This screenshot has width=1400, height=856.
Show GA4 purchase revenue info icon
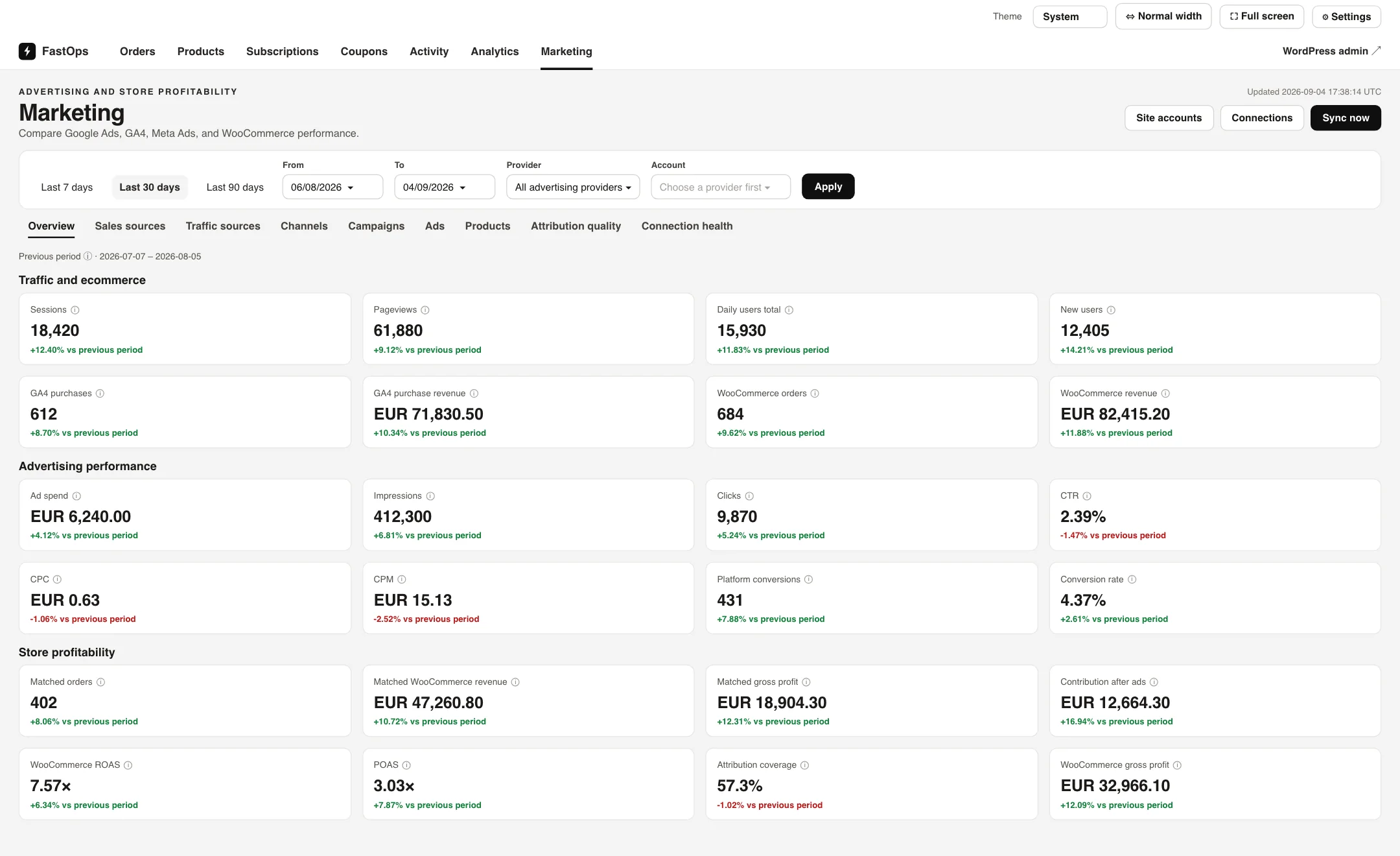pos(474,394)
